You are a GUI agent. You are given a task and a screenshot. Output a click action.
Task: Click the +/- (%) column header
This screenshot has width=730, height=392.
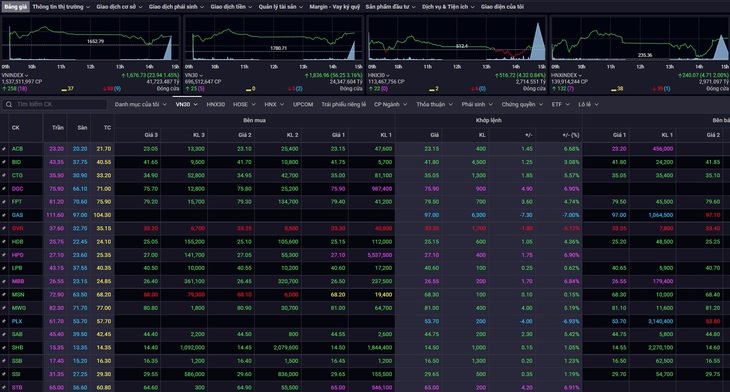coord(571,135)
